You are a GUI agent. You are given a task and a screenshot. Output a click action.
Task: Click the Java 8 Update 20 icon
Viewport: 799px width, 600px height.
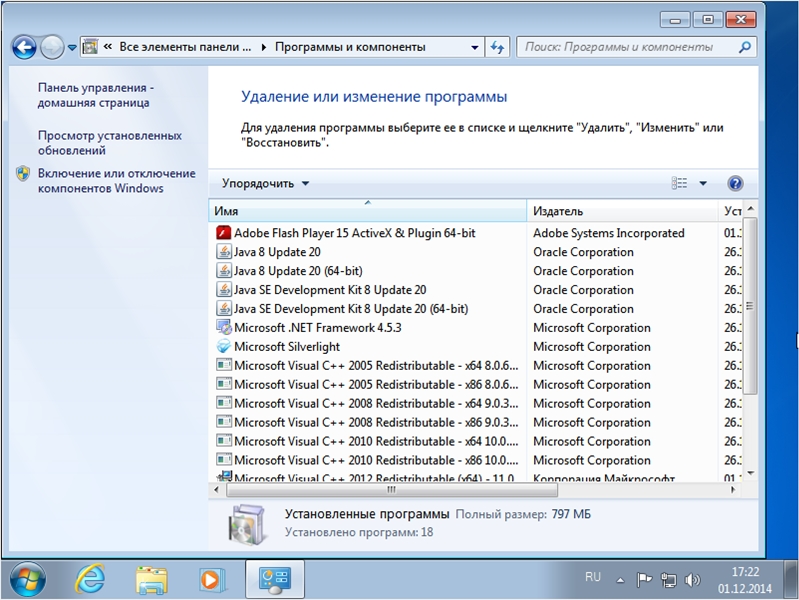coord(223,252)
